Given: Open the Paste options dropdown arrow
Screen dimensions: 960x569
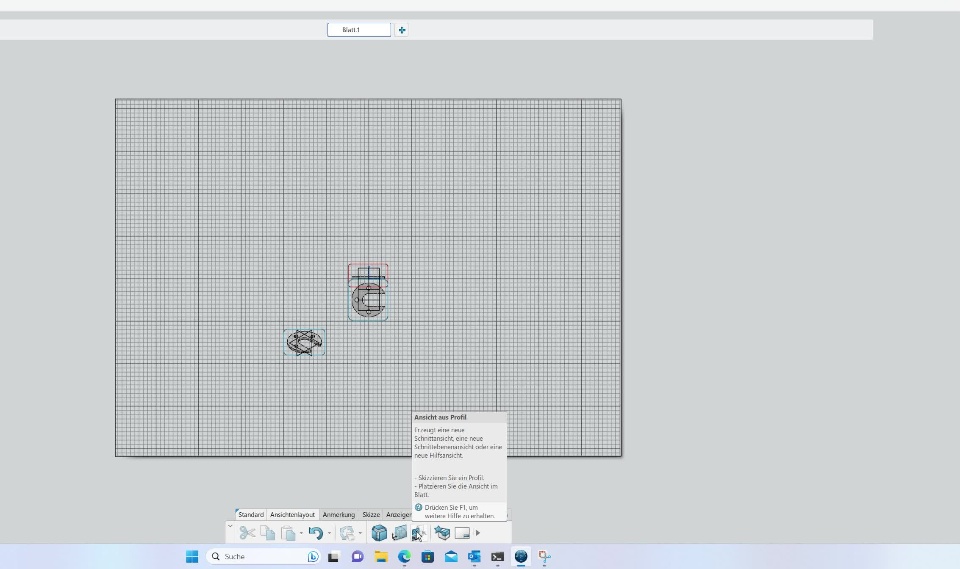Looking at the screenshot, I should pyautogui.click(x=301, y=533).
